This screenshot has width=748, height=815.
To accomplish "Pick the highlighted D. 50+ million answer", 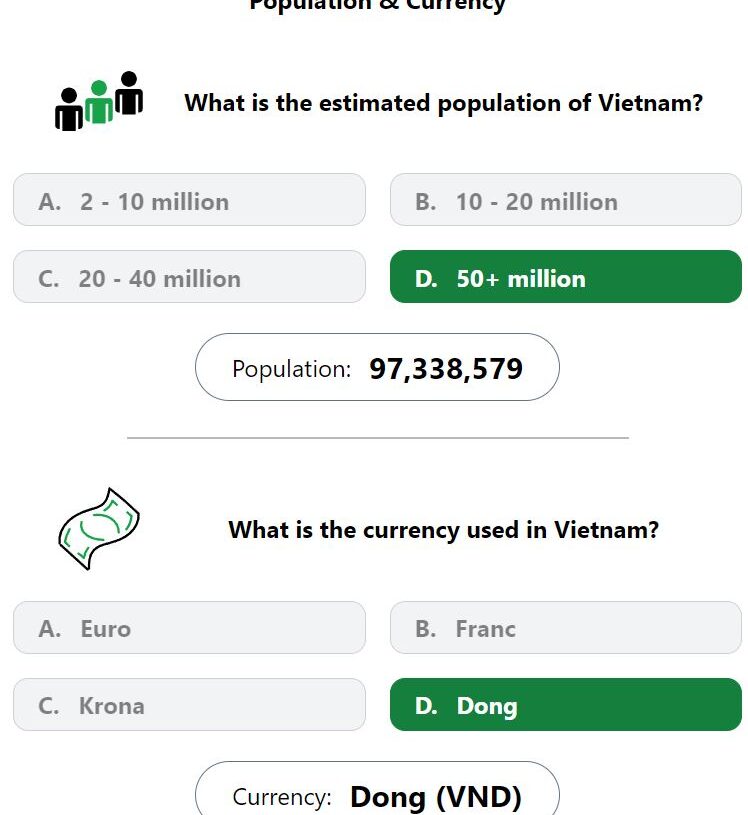I will coord(566,277).
